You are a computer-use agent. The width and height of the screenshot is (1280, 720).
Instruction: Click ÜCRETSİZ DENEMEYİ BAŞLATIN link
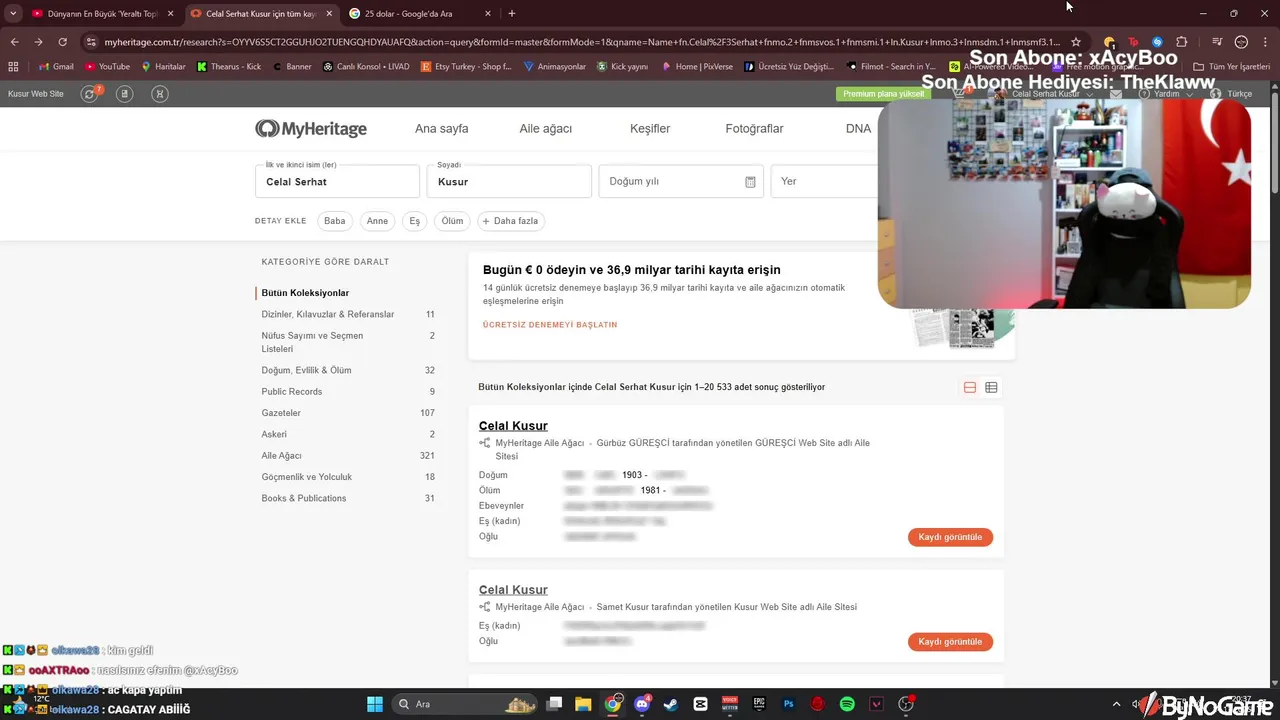pos(550,325)
